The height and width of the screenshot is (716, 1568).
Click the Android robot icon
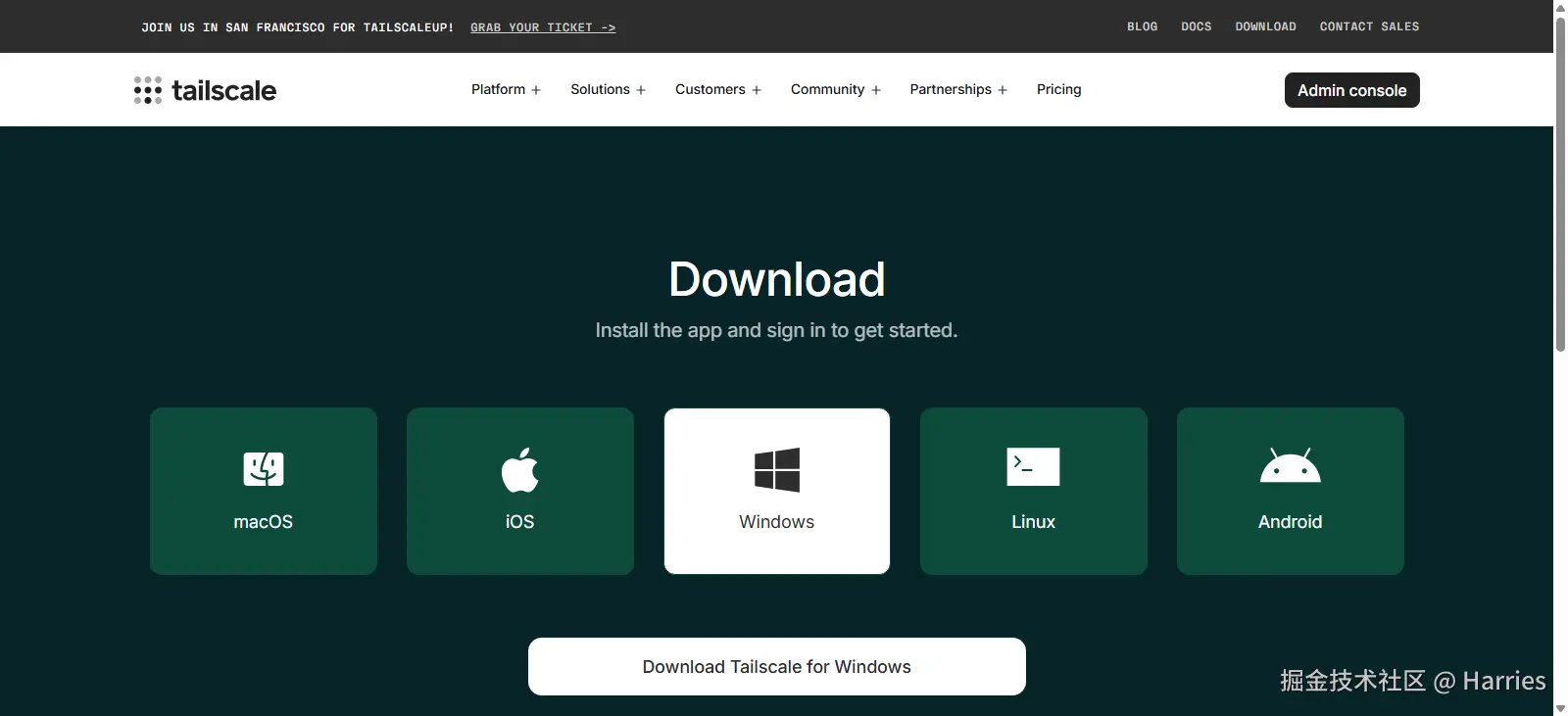tap(1291, 465)
